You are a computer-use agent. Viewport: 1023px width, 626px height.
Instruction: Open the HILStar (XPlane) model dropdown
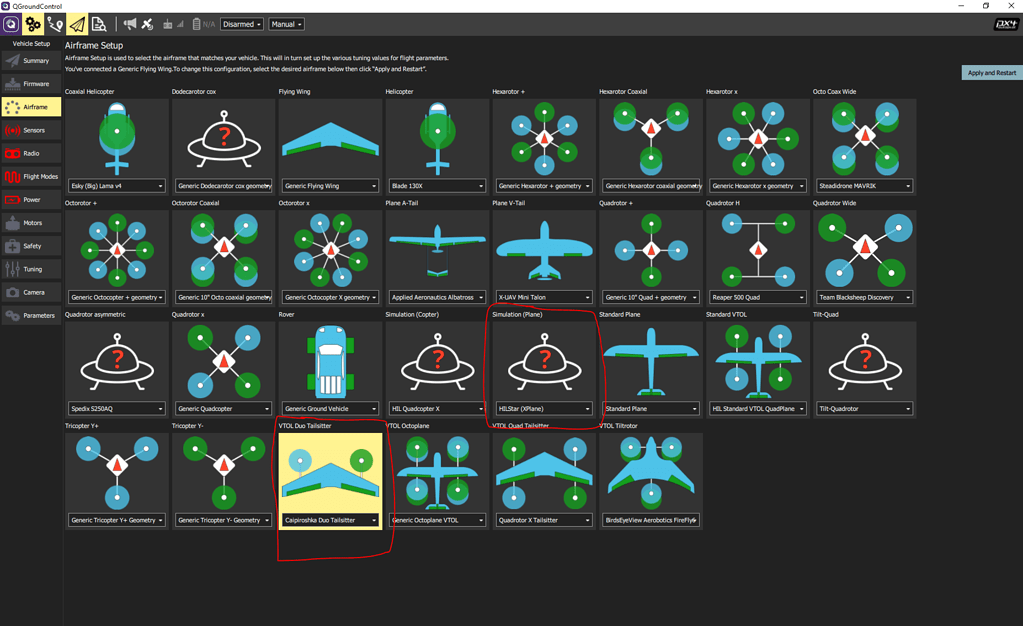pos(544,409)
